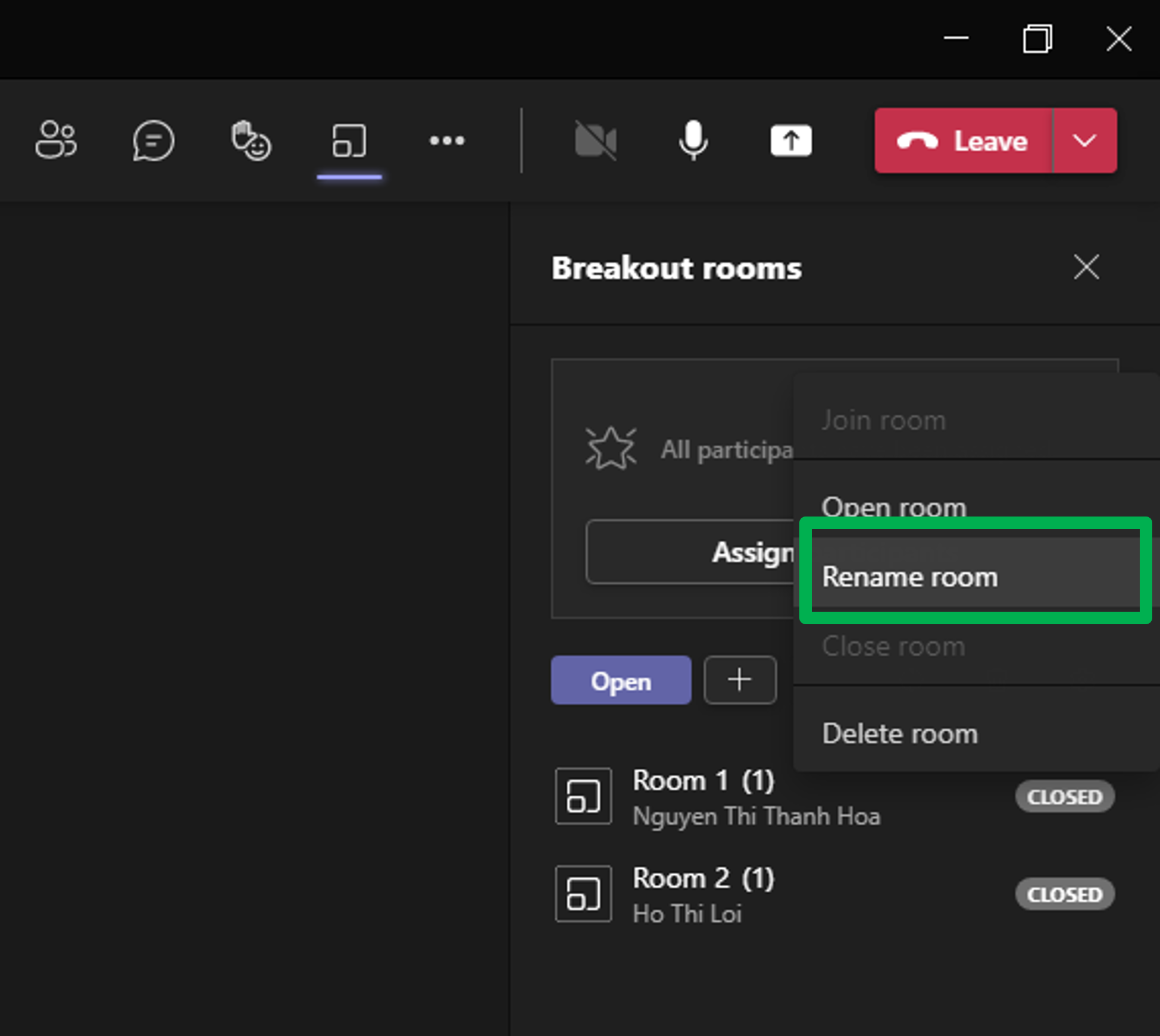Click the breakout rooms toolbar icon
The image size is (1160, 1036).
click(x=349, y=140)
